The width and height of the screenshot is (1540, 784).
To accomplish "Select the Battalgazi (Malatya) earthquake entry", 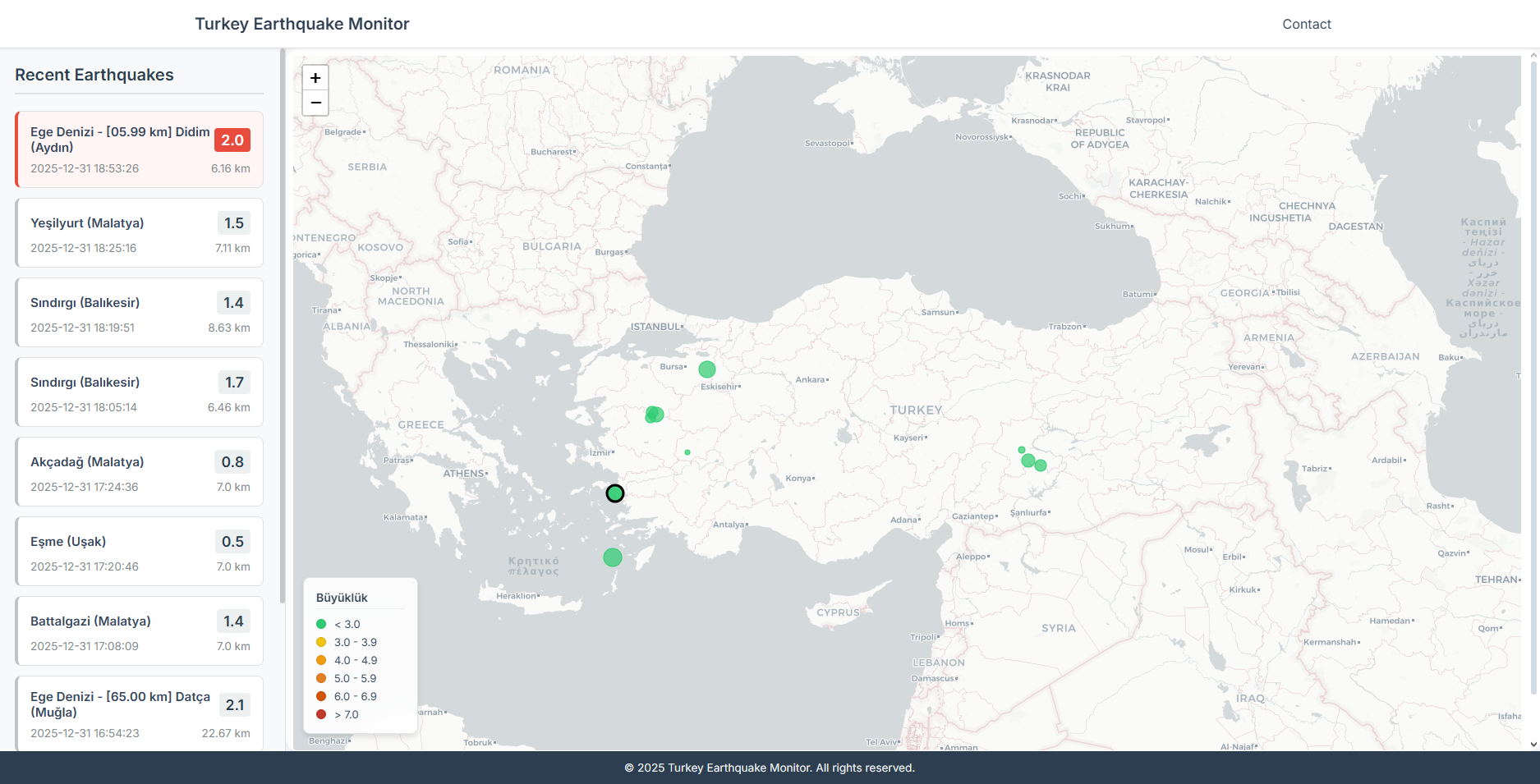I will [138, 630].
